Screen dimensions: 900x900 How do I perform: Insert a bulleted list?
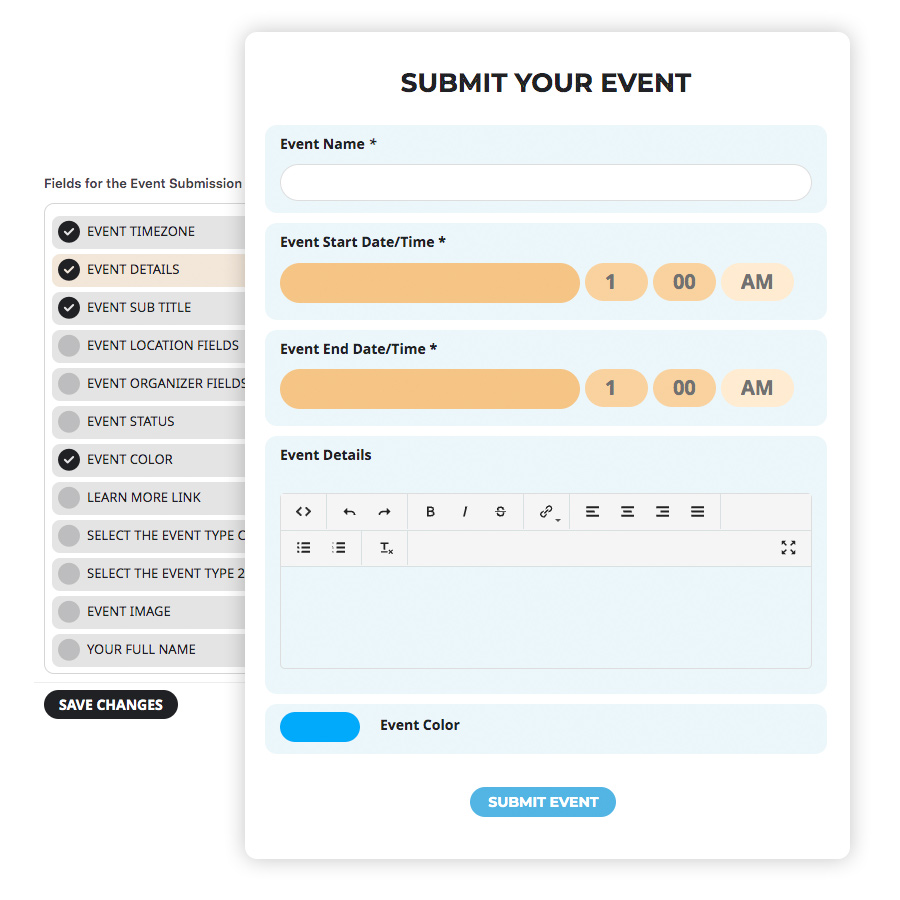[x=303, y=548]
